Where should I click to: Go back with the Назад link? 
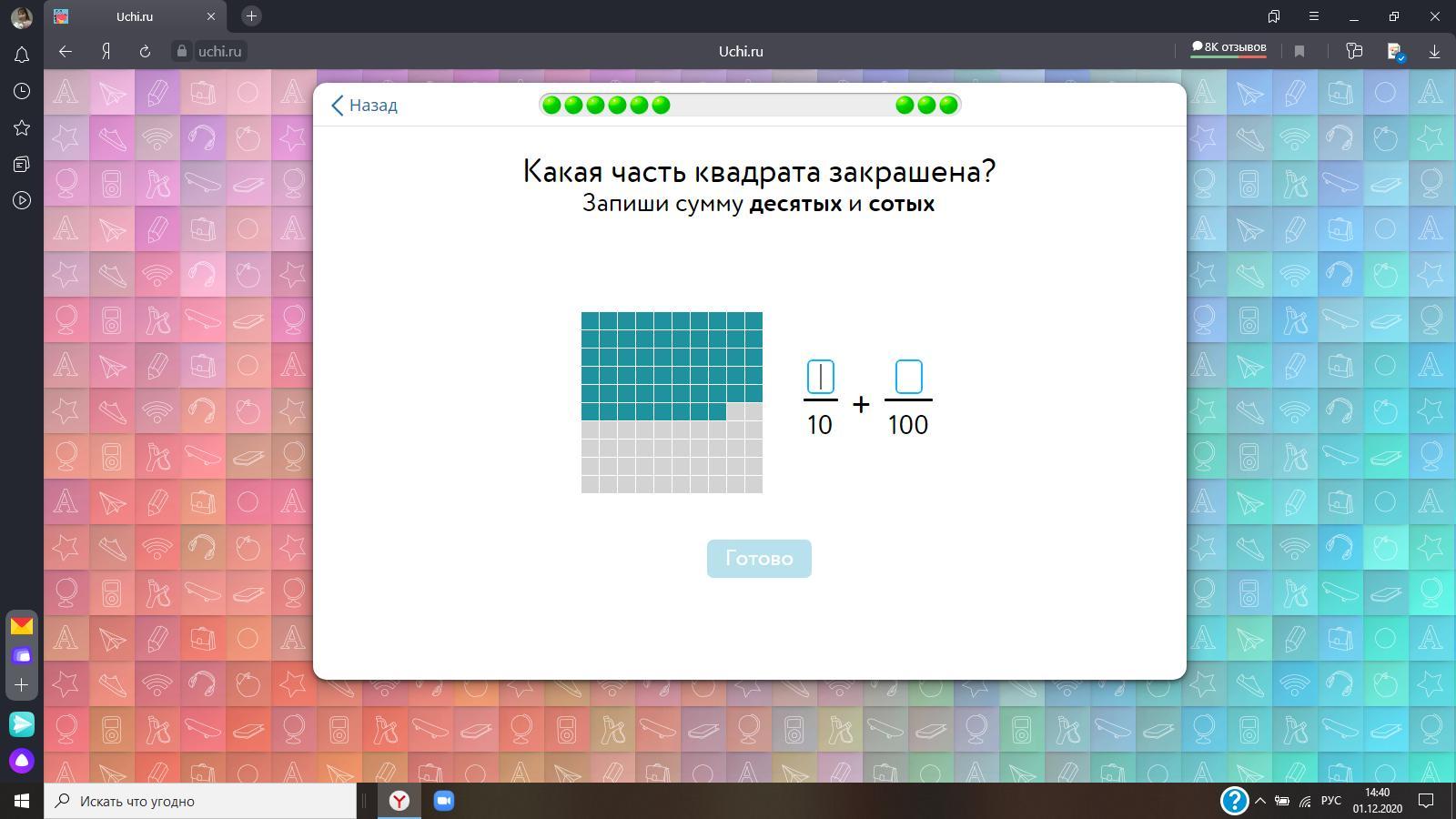tap(364, 105)
